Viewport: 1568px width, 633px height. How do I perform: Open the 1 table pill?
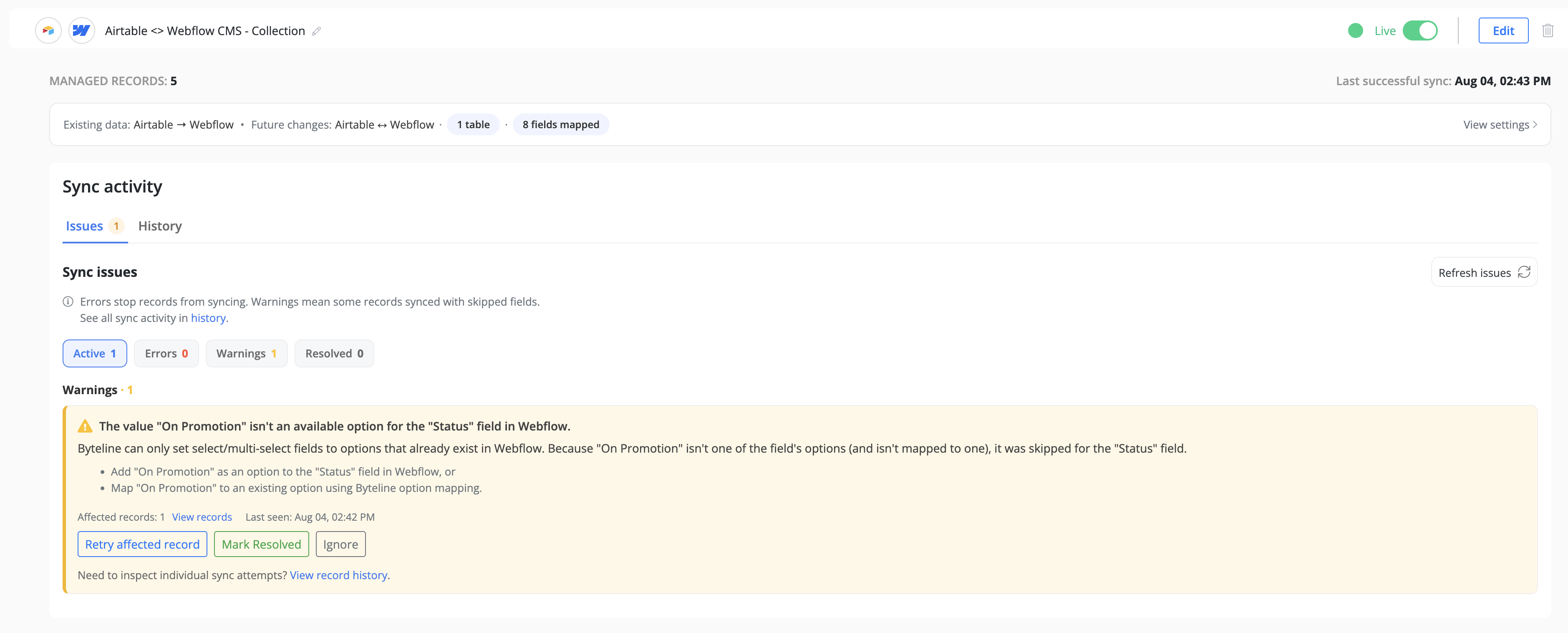tap(473, 124)
